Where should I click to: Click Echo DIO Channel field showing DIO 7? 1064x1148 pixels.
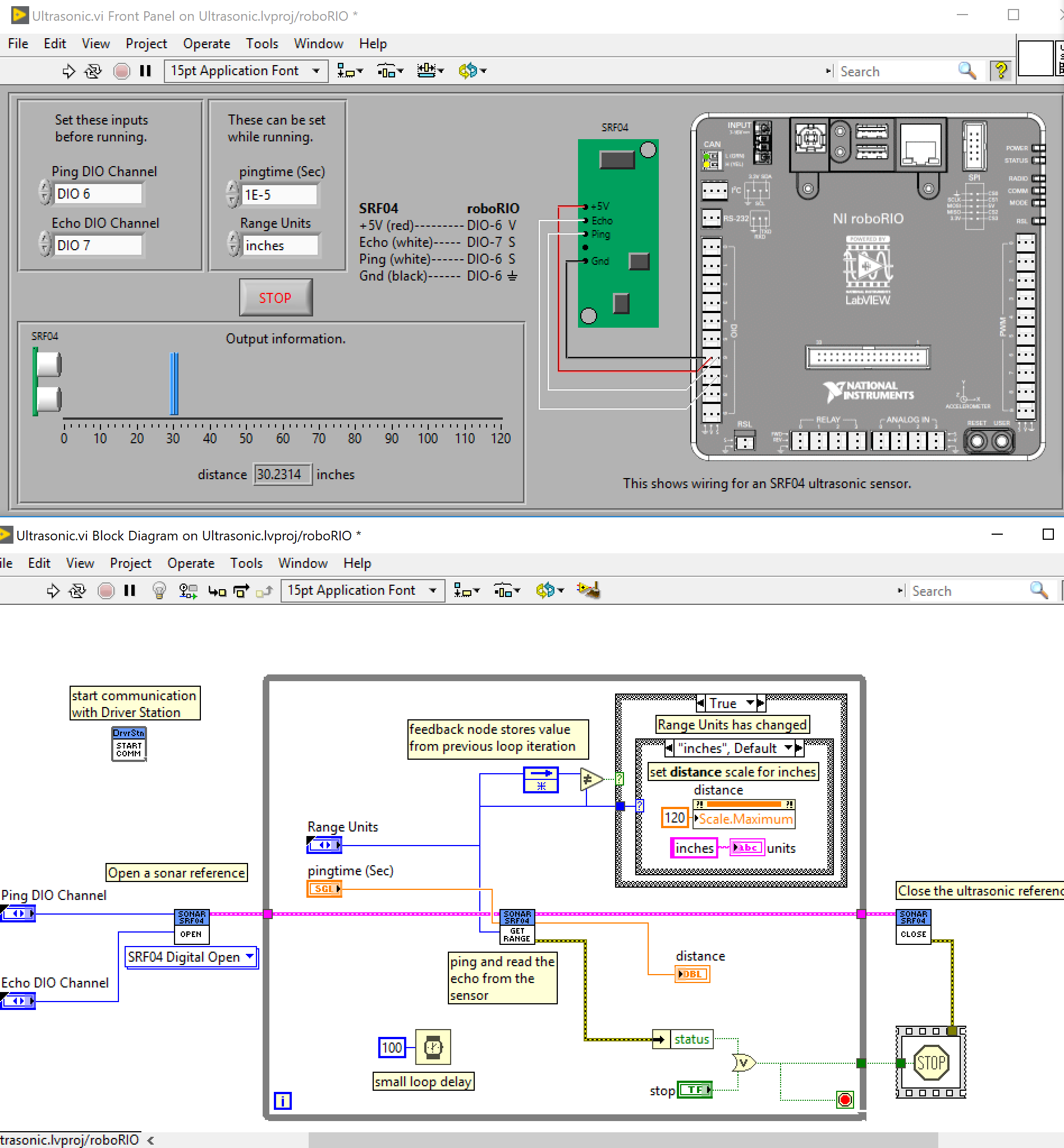tap(97, 245)
